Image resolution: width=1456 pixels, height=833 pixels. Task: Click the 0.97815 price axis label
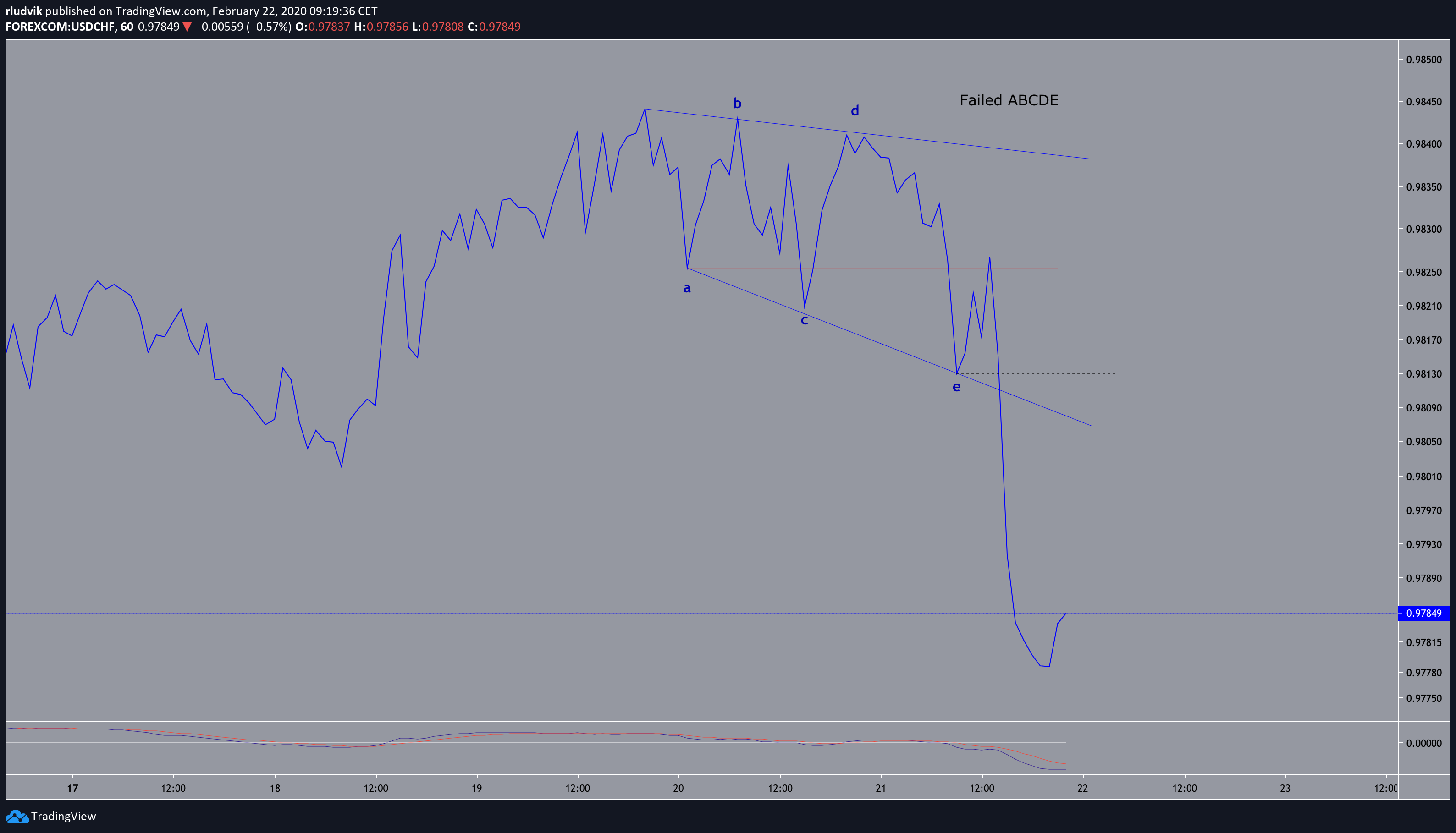click(x=1423, y=642)
